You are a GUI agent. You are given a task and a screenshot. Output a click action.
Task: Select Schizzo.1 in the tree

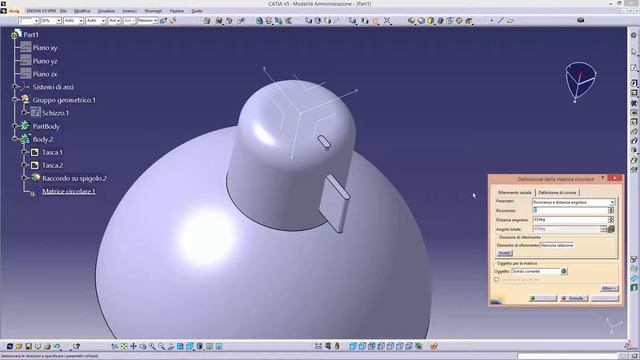point(56,113)
